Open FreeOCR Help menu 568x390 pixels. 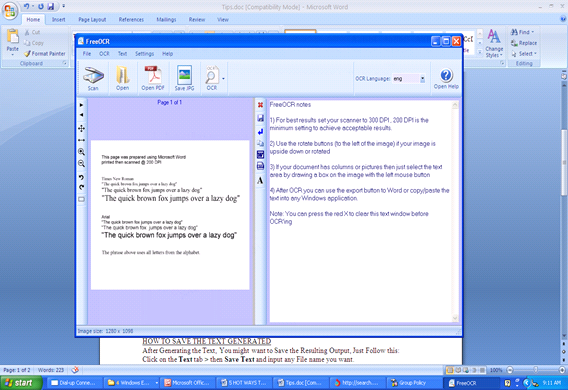167,54
